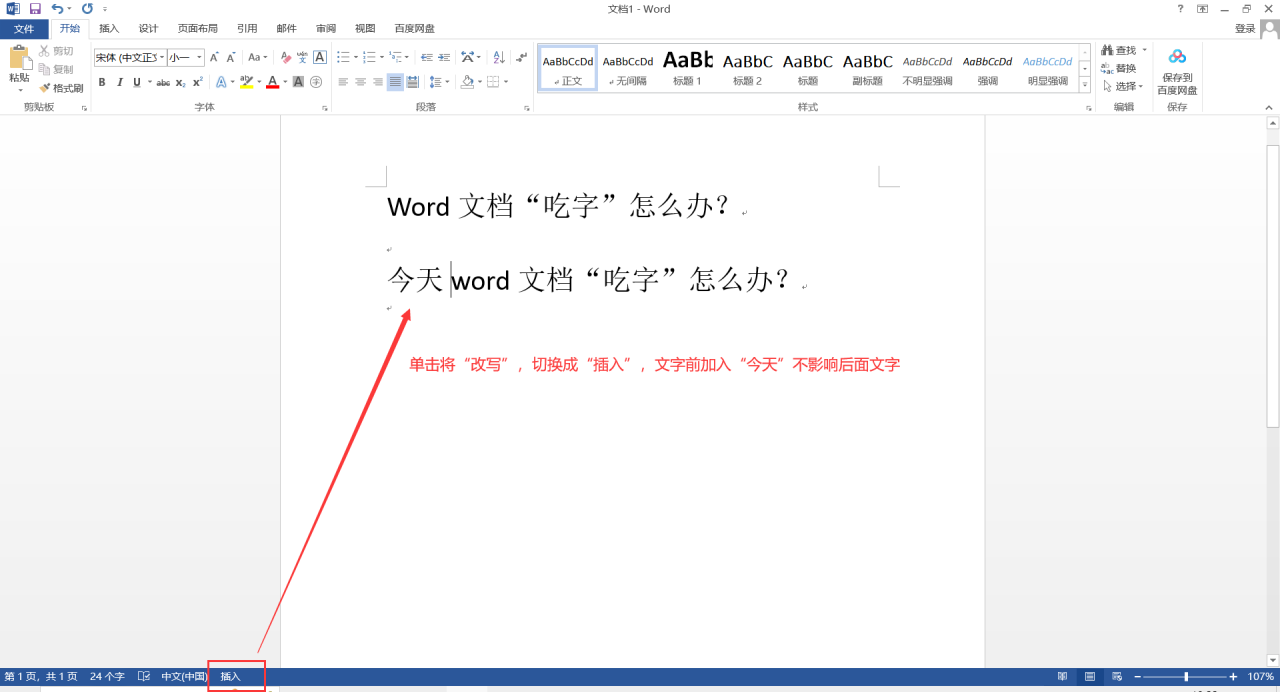Click the Character Border (A) icon
The image size is (1280, 692).
(320, 57)
